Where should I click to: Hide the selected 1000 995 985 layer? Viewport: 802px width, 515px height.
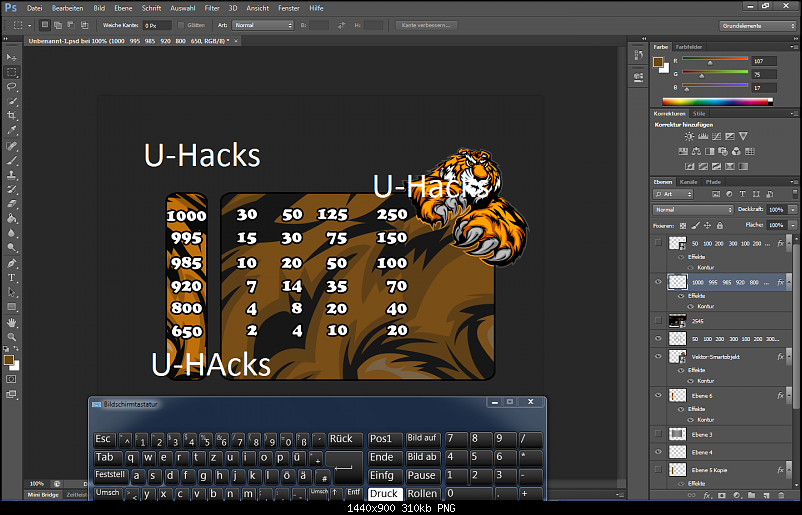point(658,282)
